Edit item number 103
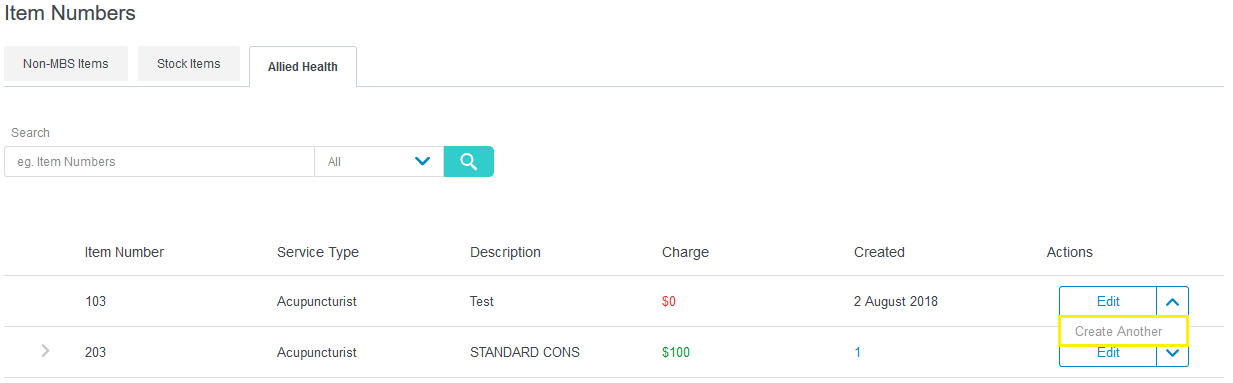Screen dimensions: 1233x383 click(x=1108, y=301)
